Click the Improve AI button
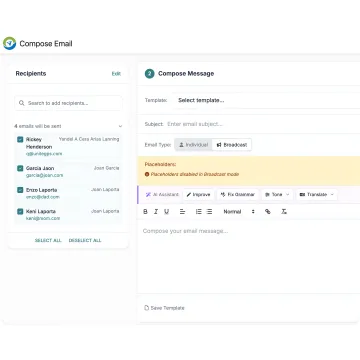The height and width of the screenshot is (360, 360). (x=198, y=195)
